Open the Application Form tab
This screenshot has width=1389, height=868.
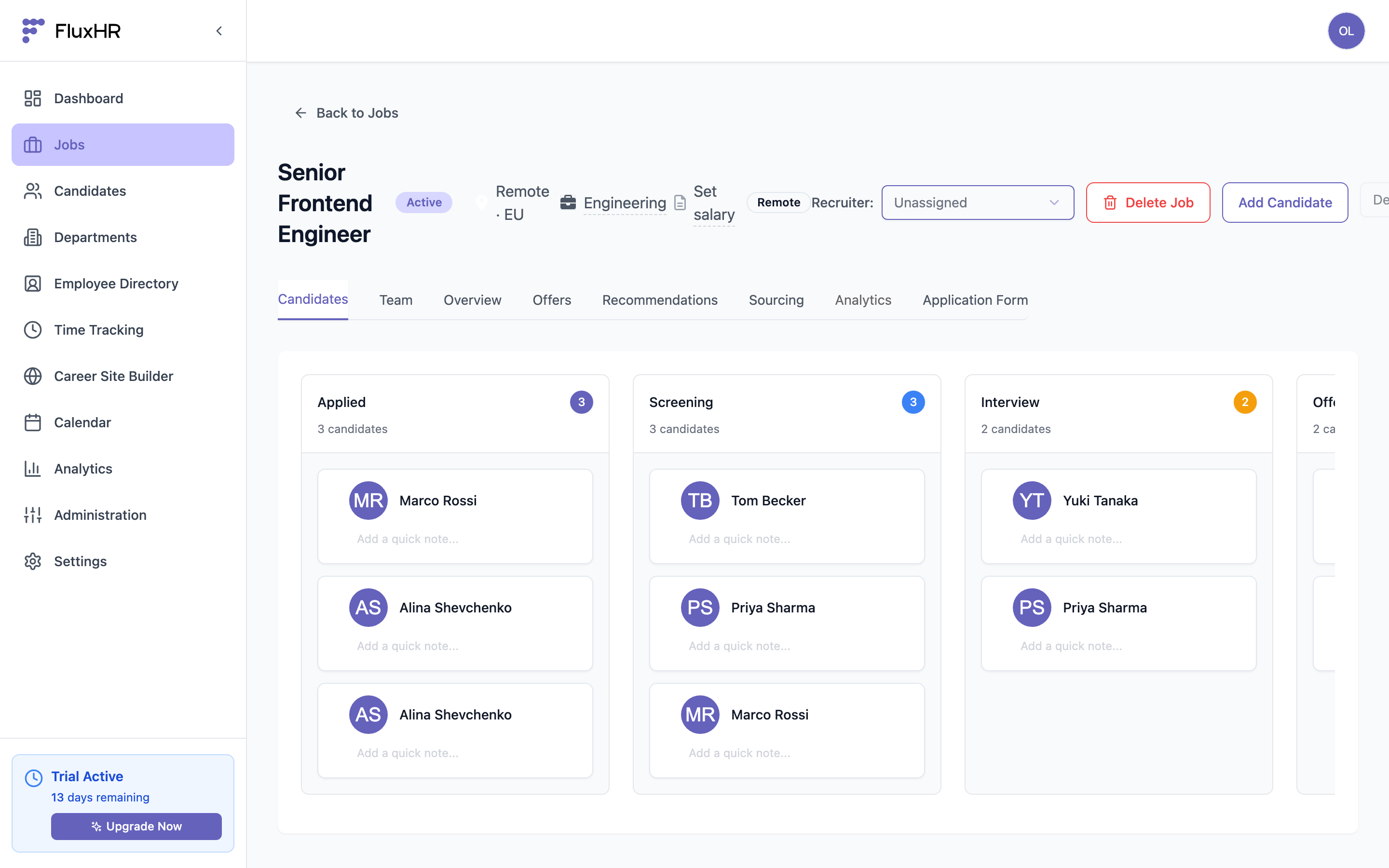coord(975,299)
